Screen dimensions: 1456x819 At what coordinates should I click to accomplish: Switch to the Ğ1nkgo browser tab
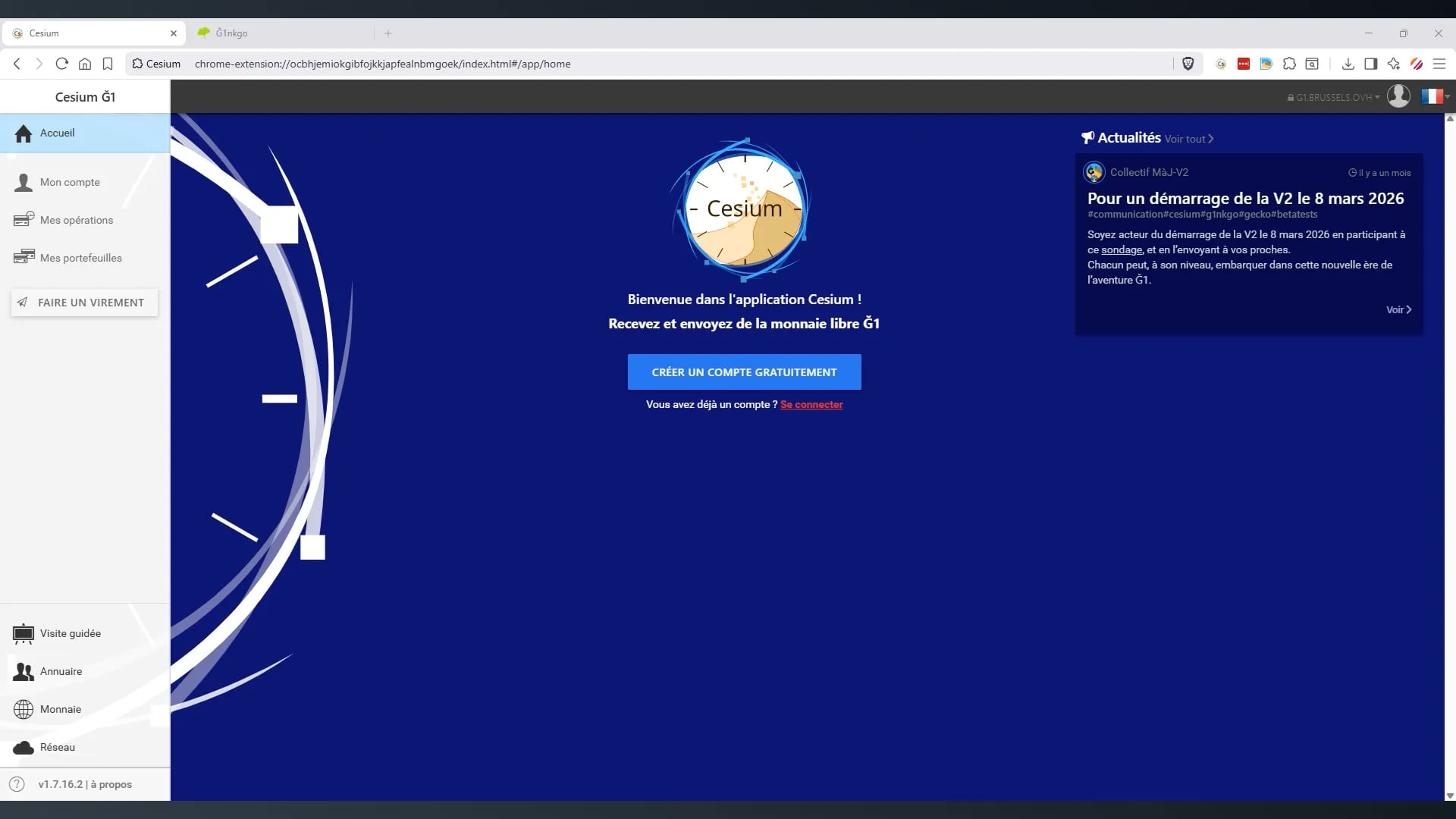[x=231, y=33]
